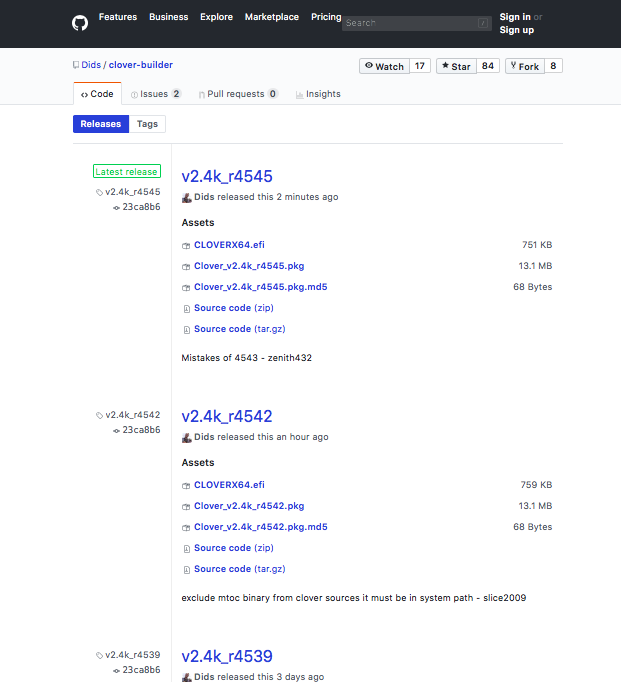Click package icon beside 759 KB CLOVERX64.efi
Viewport: 621px width, 682px height.
pos(186,486)
